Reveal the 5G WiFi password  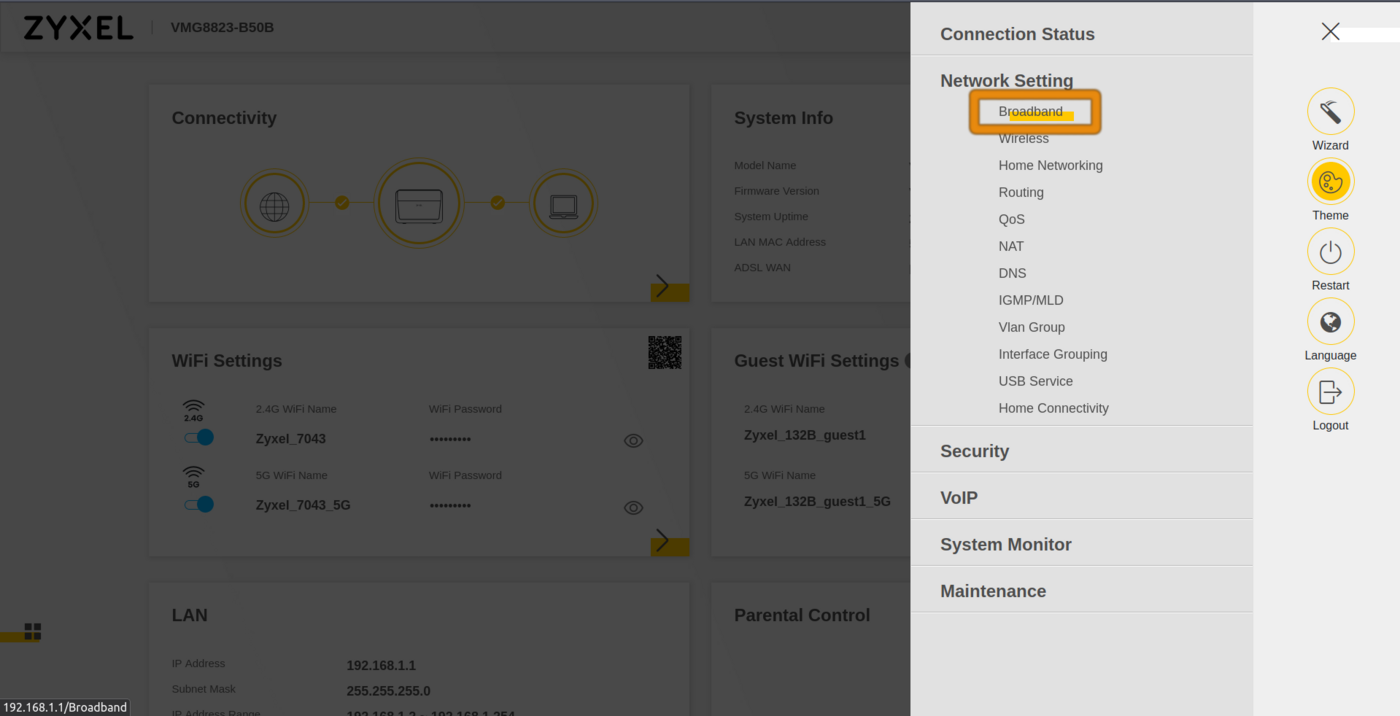pyautogui.click(x=633, y=507)
